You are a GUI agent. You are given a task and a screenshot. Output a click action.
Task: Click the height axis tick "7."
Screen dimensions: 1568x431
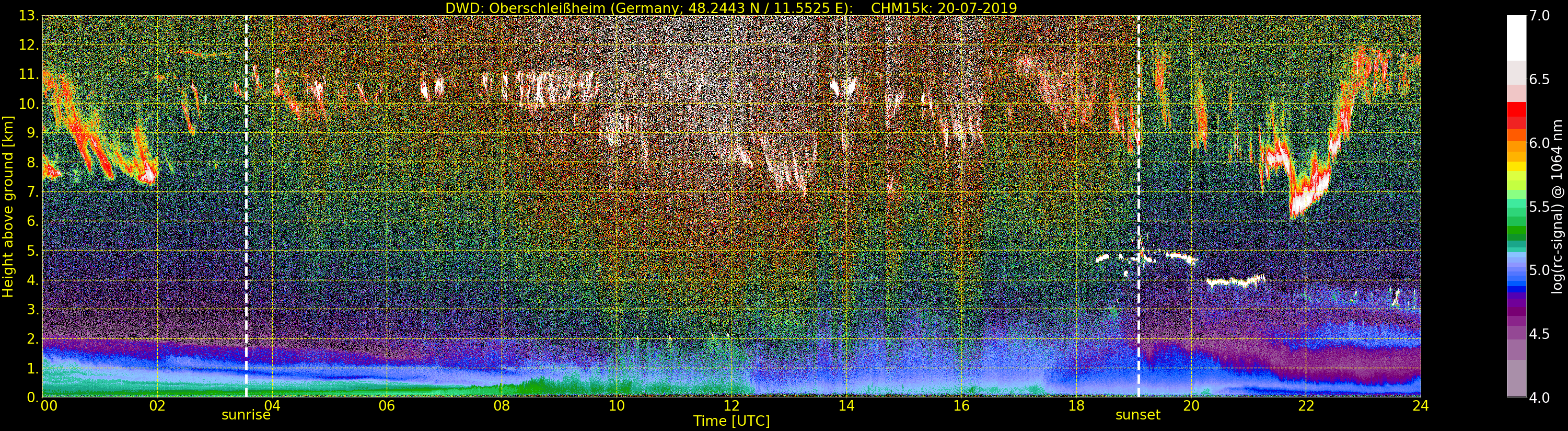click(32, 192)
